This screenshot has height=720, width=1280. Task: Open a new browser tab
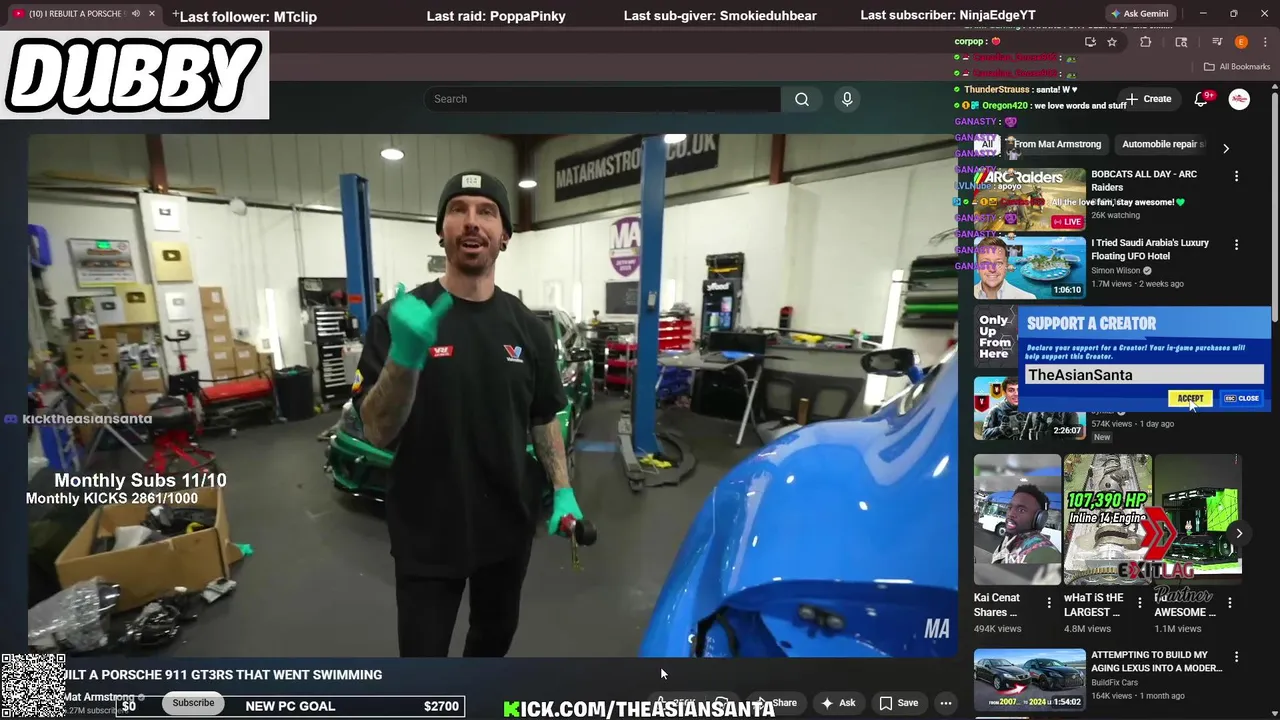coord(175,14)
